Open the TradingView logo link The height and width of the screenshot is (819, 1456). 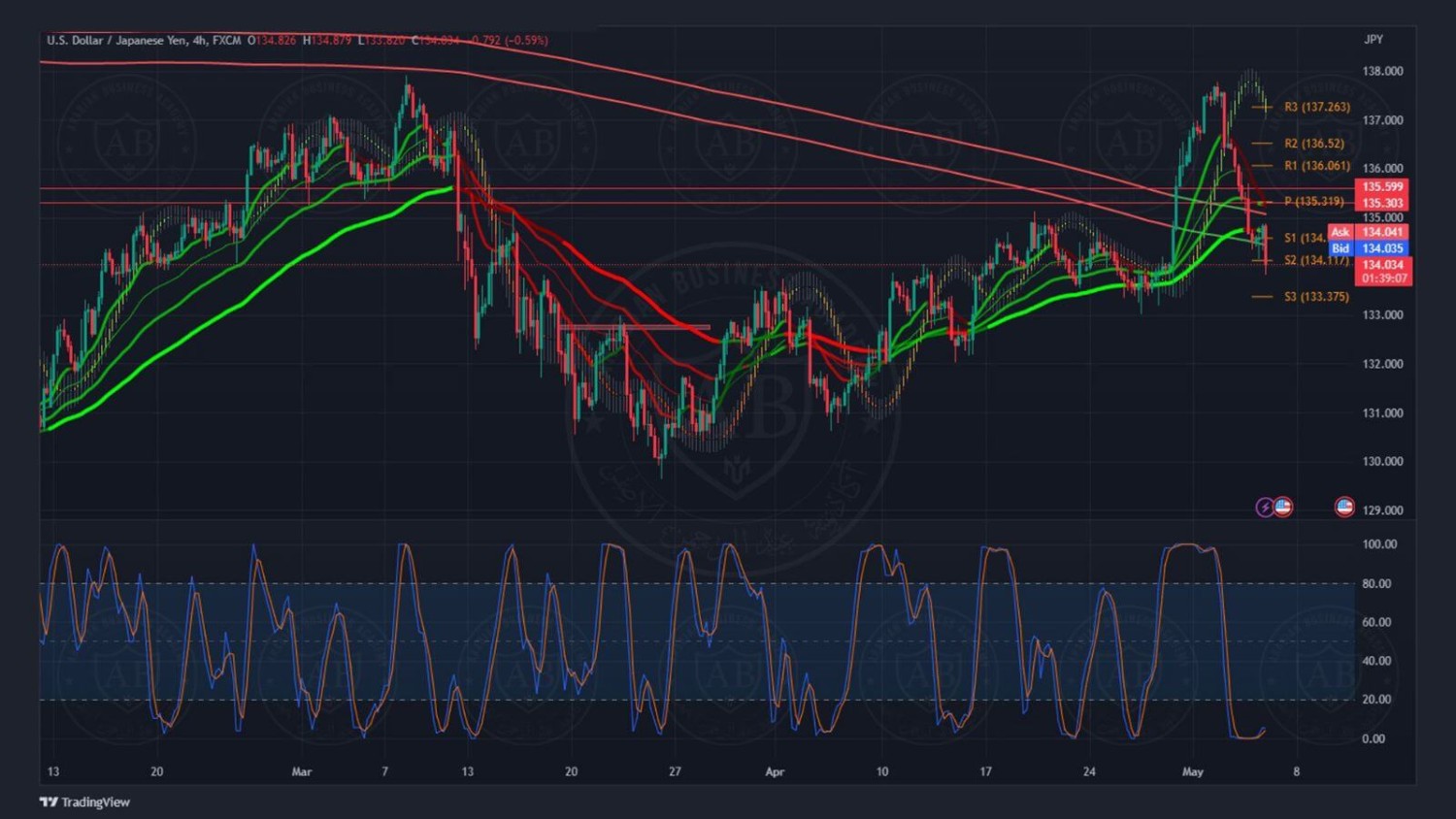pos(84,802)
